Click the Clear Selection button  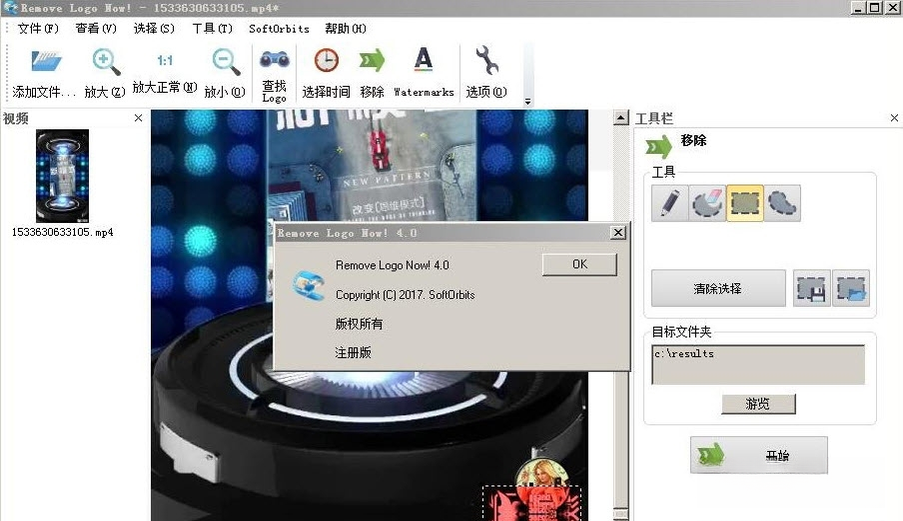tap(718, 288)
